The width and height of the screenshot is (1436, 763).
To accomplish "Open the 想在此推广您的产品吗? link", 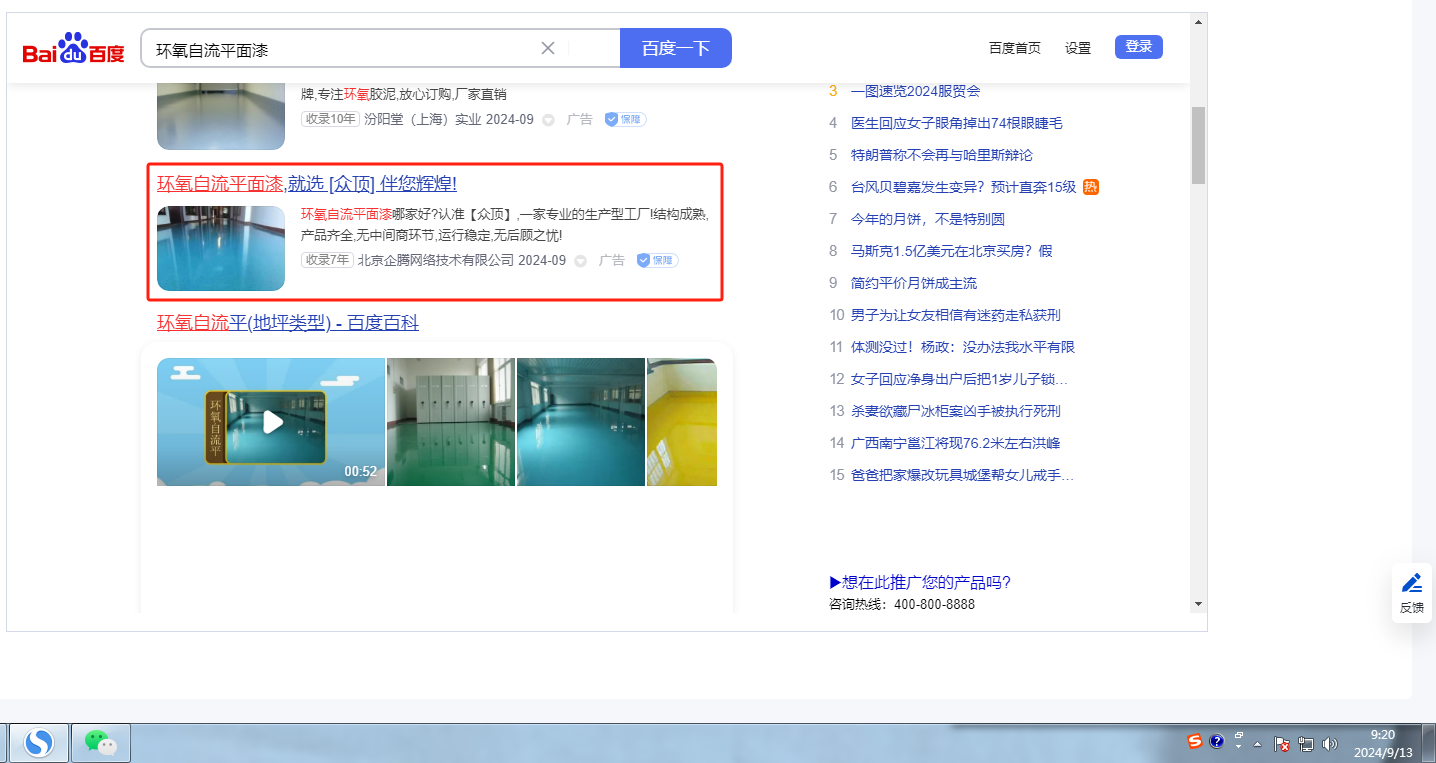I will pyautogui.click(x=920, y=583).
